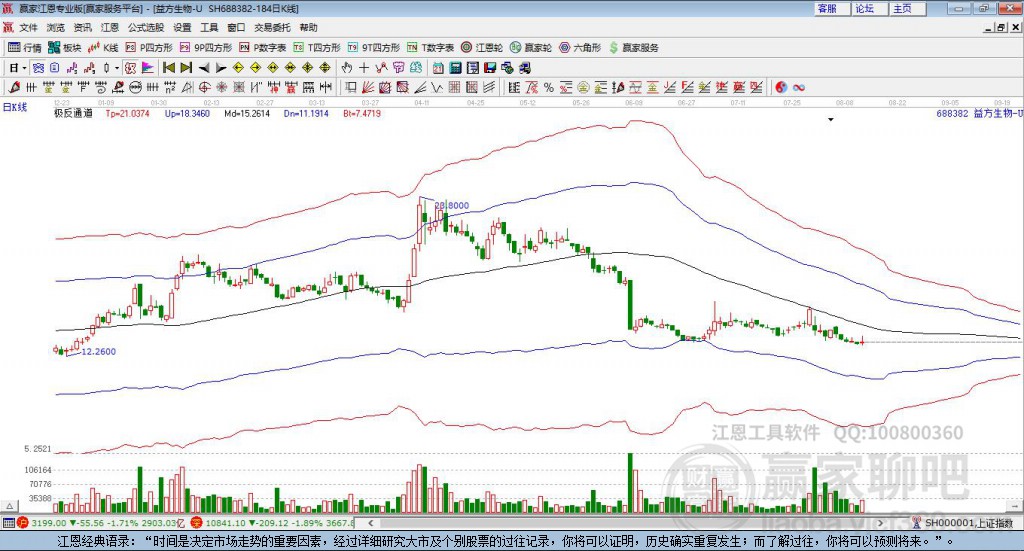This screenshot has width=1024, height=551.
Task: Open the 江恩轮 Gann wheel
Action: click(x=482, y=48)
